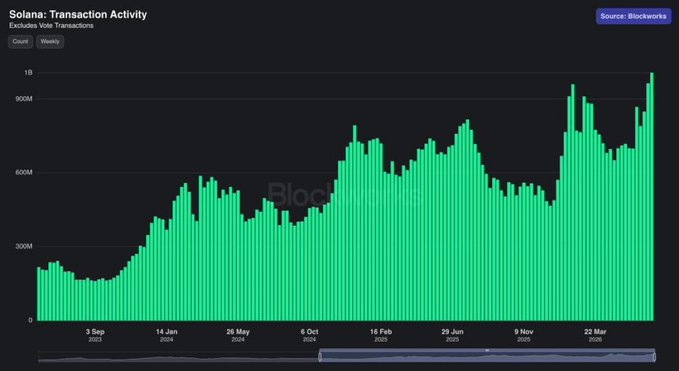Click the Excludes Vote Transactions subtitle
The height and width of the screenshot is (371, 679).
51,26
